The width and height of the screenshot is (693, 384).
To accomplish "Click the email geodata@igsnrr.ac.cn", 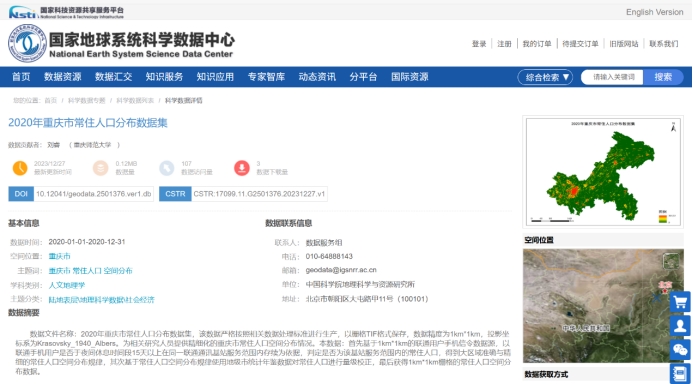I will 341,270.
